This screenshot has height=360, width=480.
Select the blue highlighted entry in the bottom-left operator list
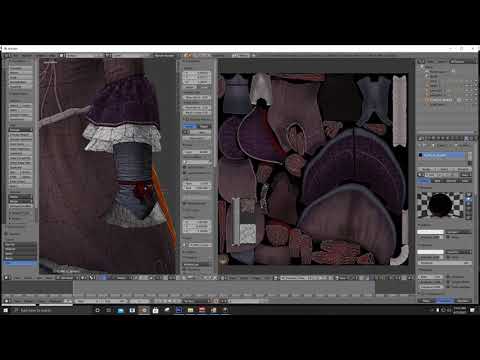20,263
